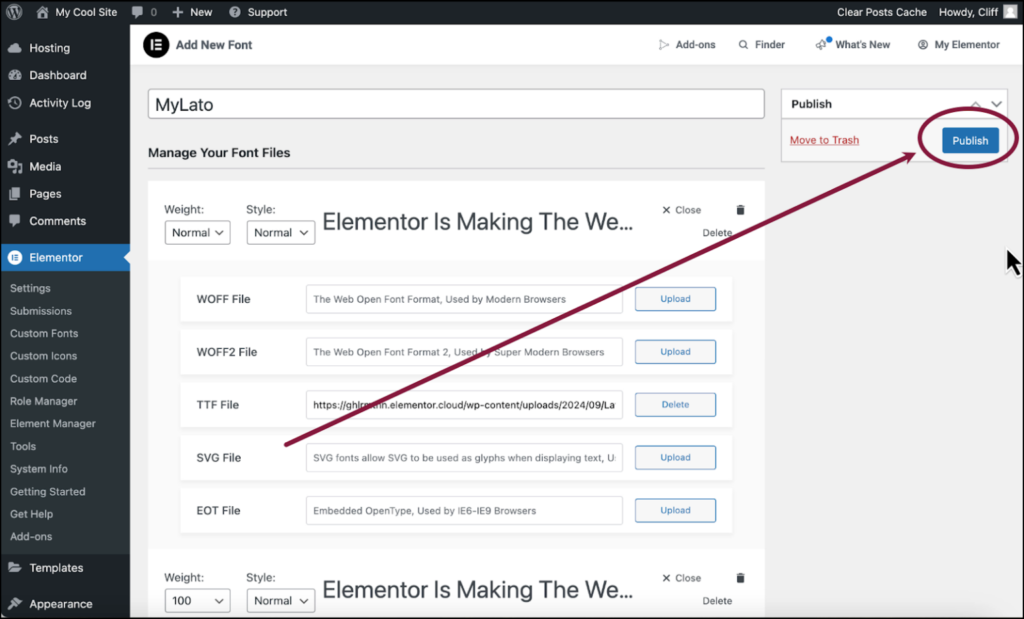This screenshot has height=619, width=1024.
Task: Open Style dropdown in second font variation
Action: click(280, 601)
